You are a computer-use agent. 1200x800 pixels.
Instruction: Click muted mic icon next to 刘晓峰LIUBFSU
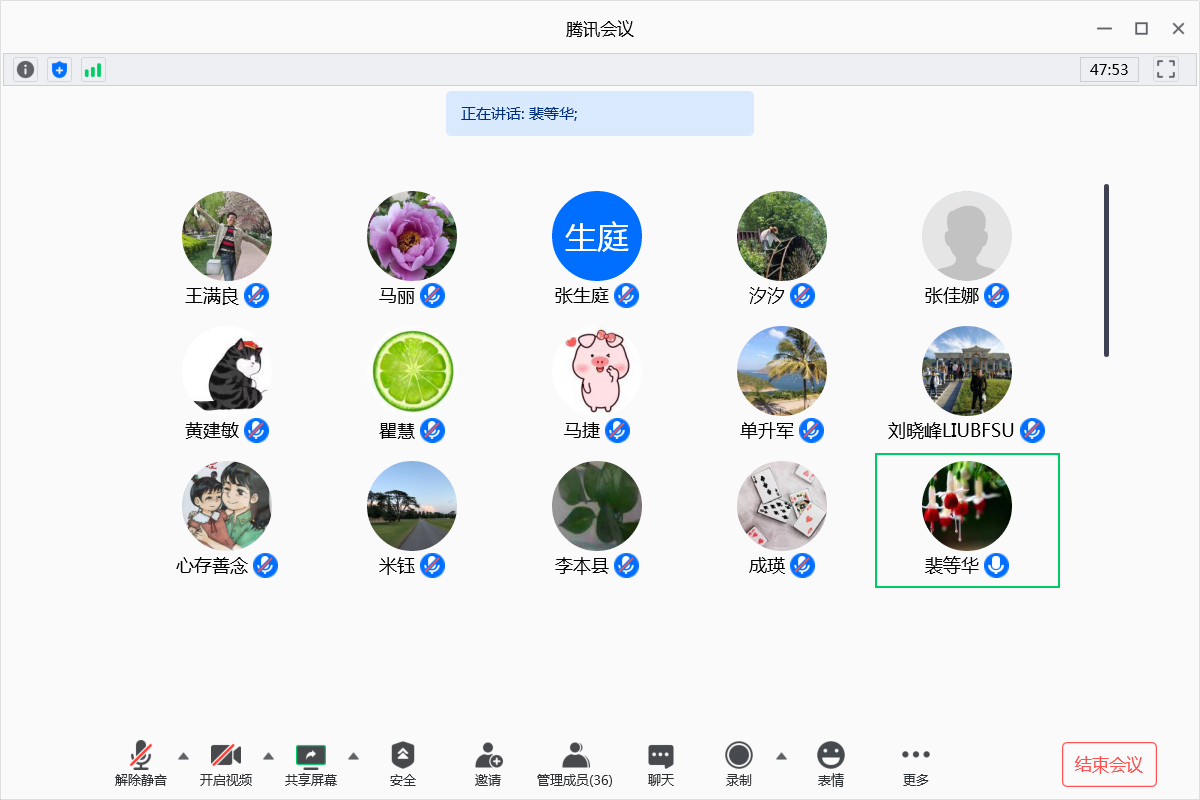click(1032, 430)
